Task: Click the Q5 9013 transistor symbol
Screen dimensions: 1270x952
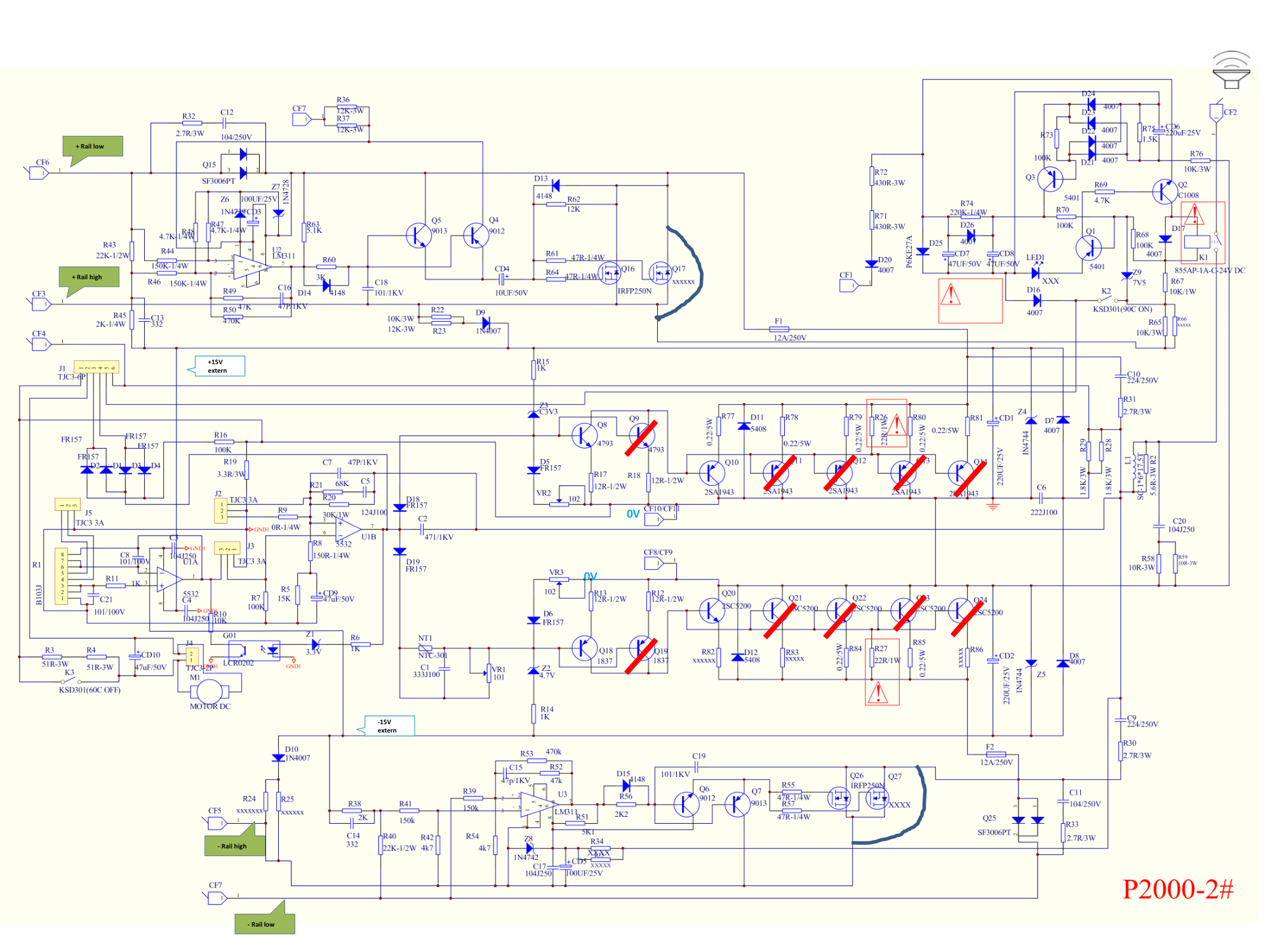Action: tap(418, 235)
